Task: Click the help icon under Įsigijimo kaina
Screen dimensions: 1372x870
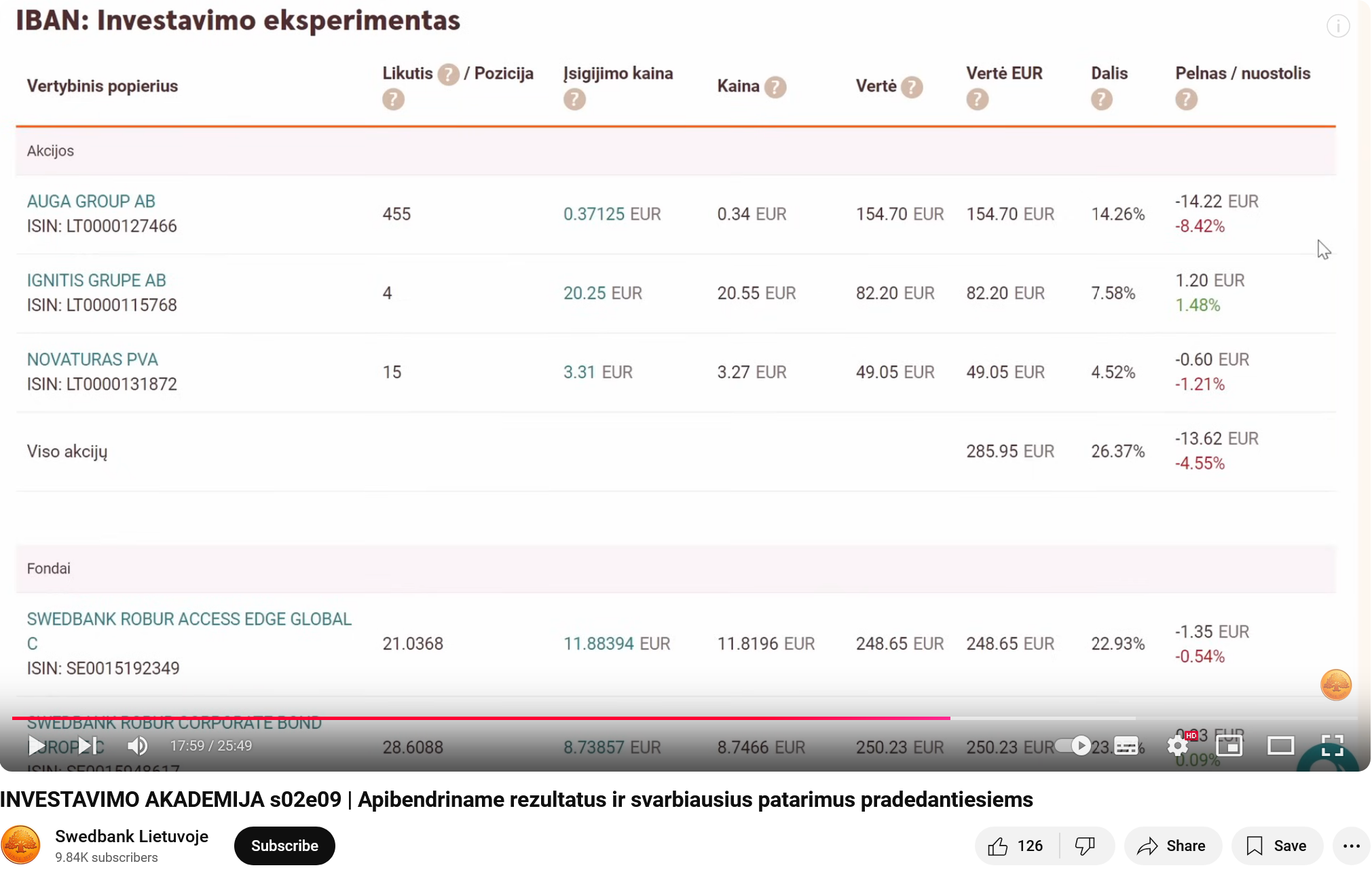Action: [x=574, y=100]
